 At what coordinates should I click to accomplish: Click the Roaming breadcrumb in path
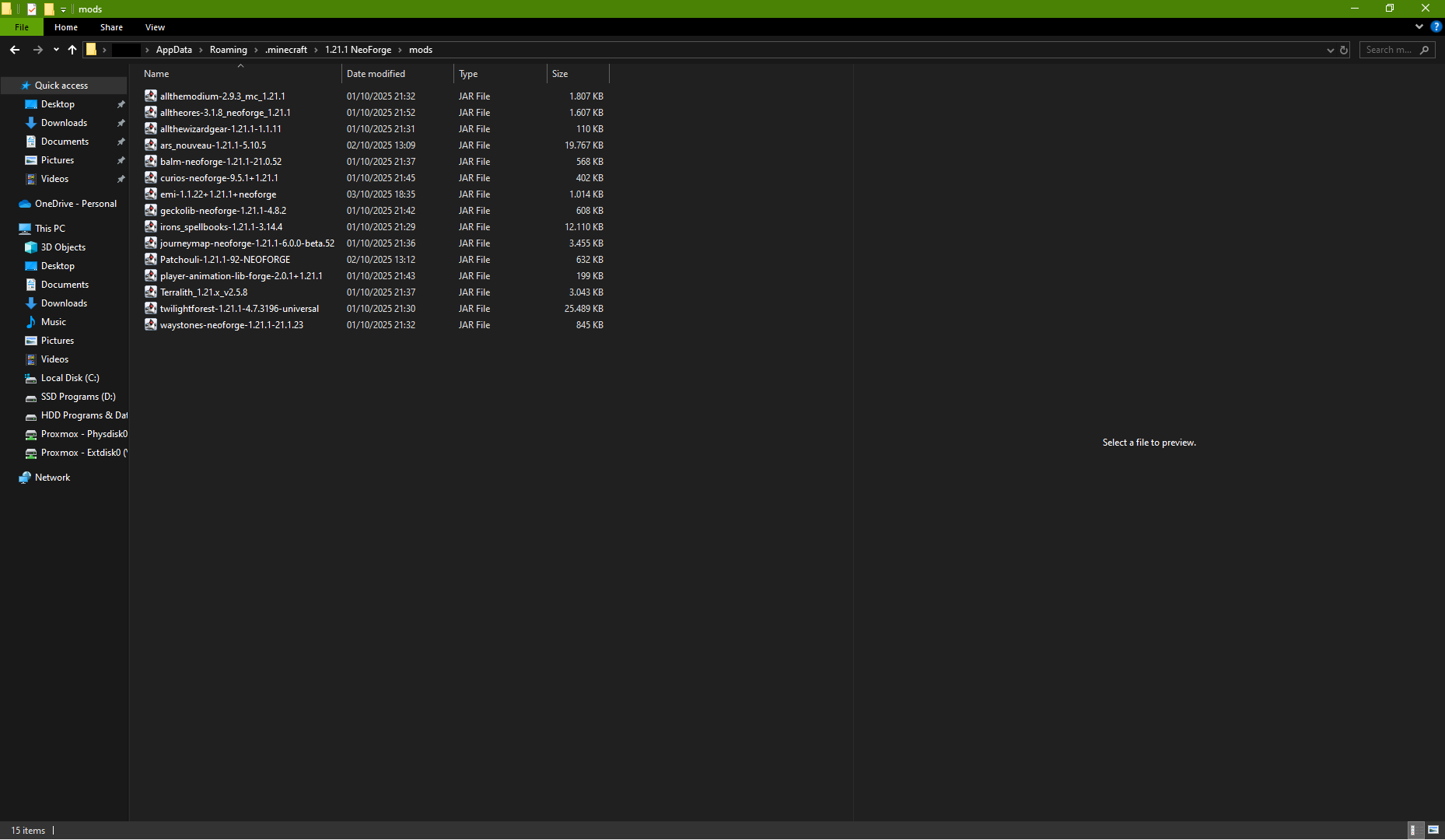pyautogui.click(x=228, y=50)
